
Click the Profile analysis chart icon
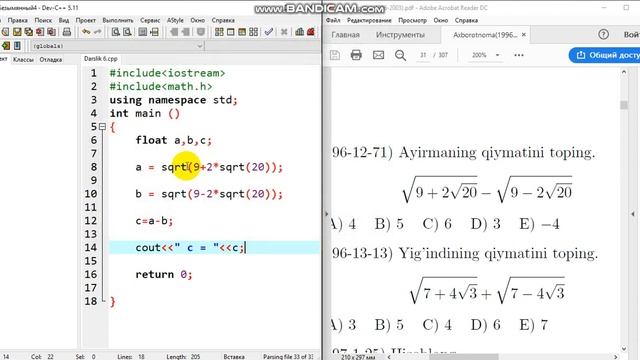pos(300,32)
